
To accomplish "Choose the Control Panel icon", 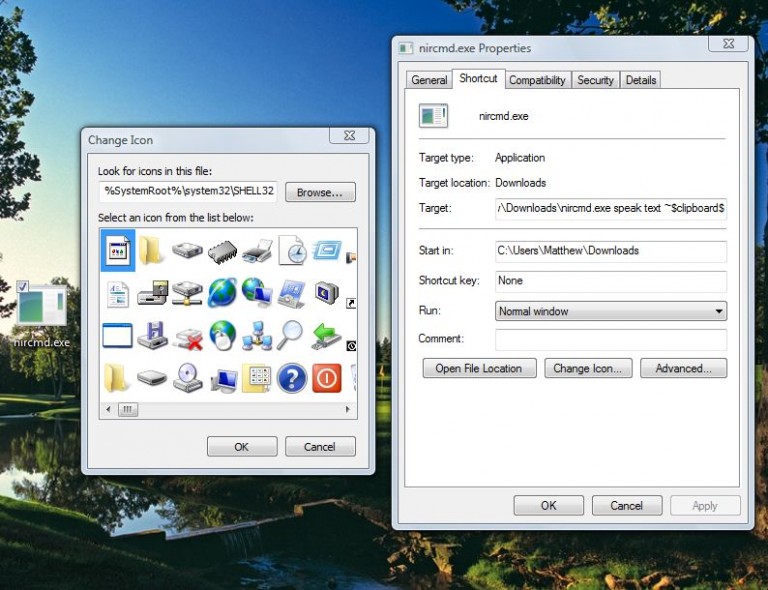I will tap(292, 294).
